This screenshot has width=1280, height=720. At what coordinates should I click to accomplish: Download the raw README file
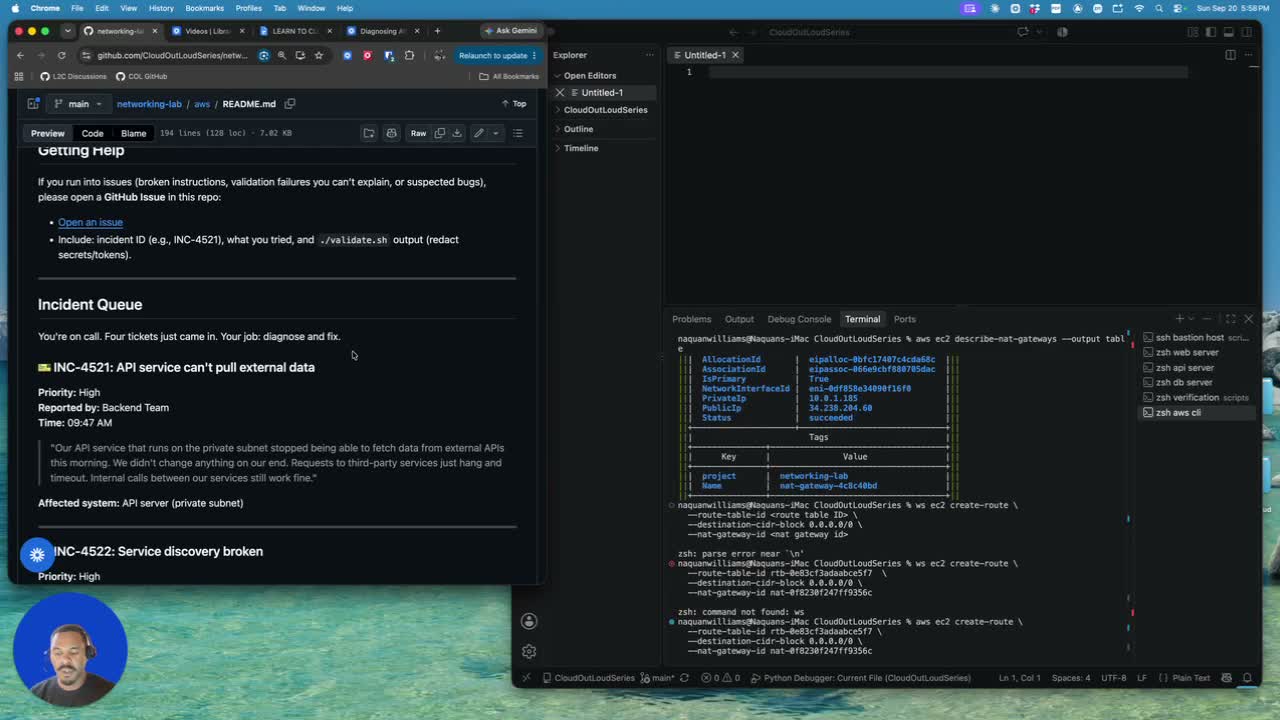tap(457, 133)
